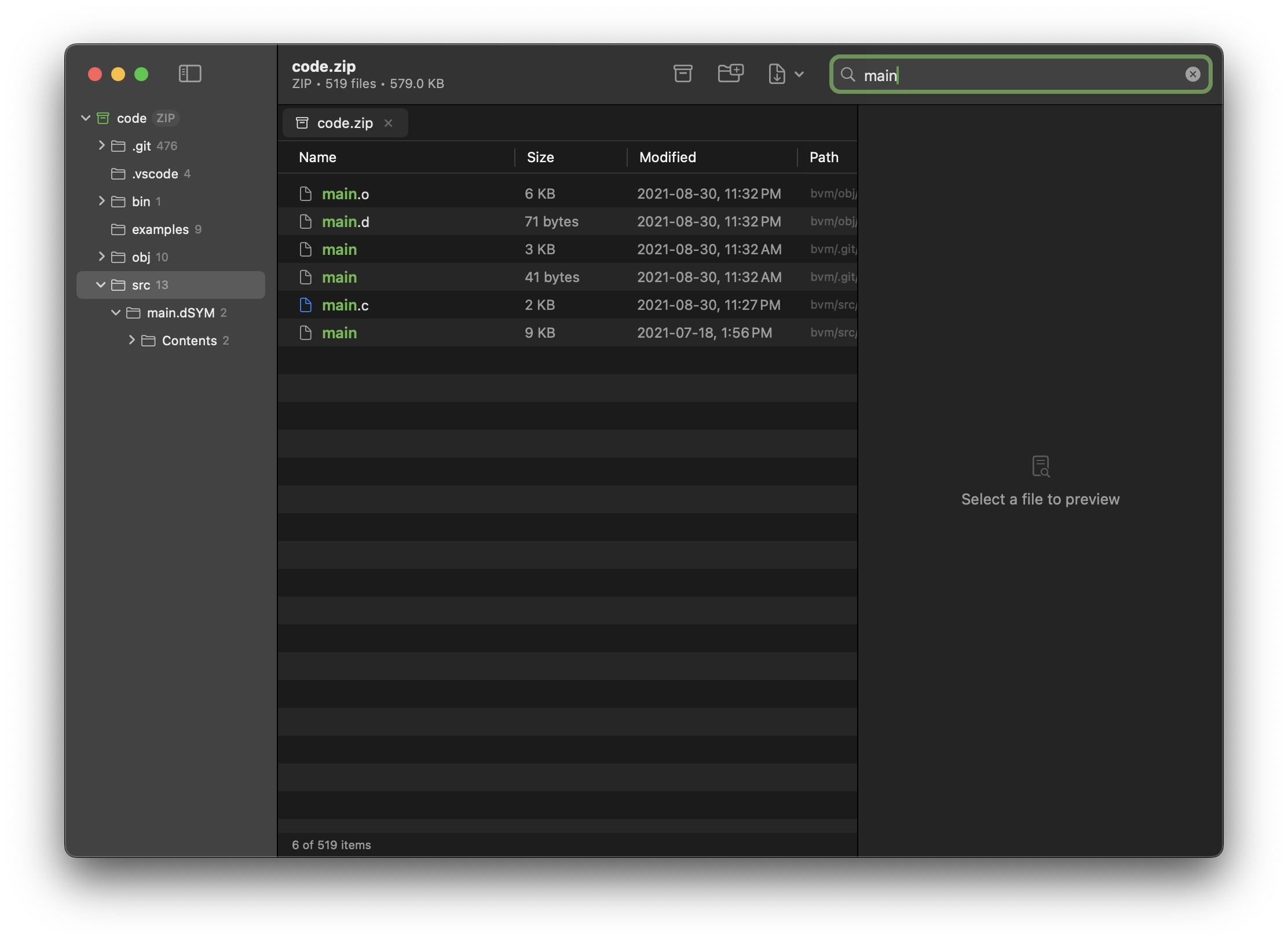Sort by the Name column header
Viewport: 1288px width, 943px height.
click(317, 157)
